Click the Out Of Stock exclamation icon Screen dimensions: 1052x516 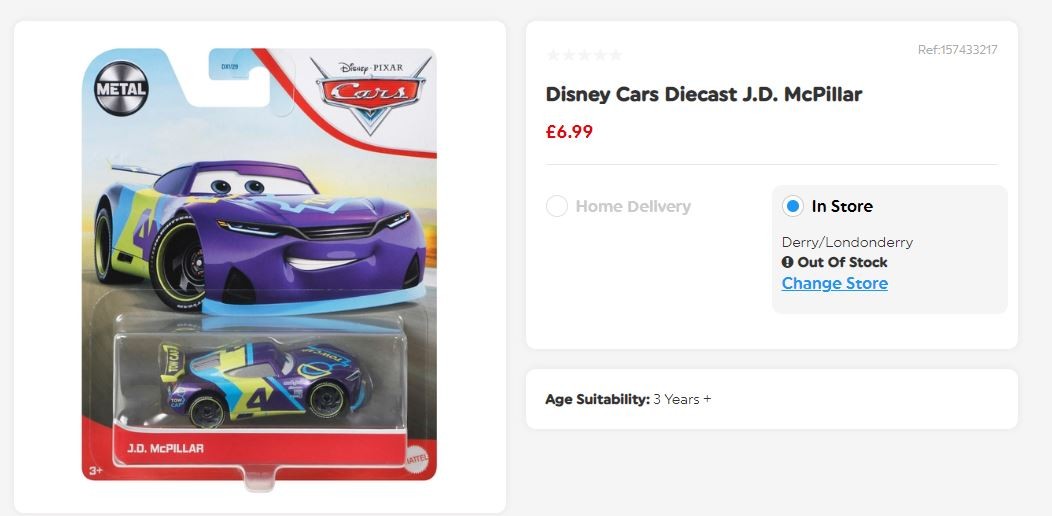[x=788, y=262]
